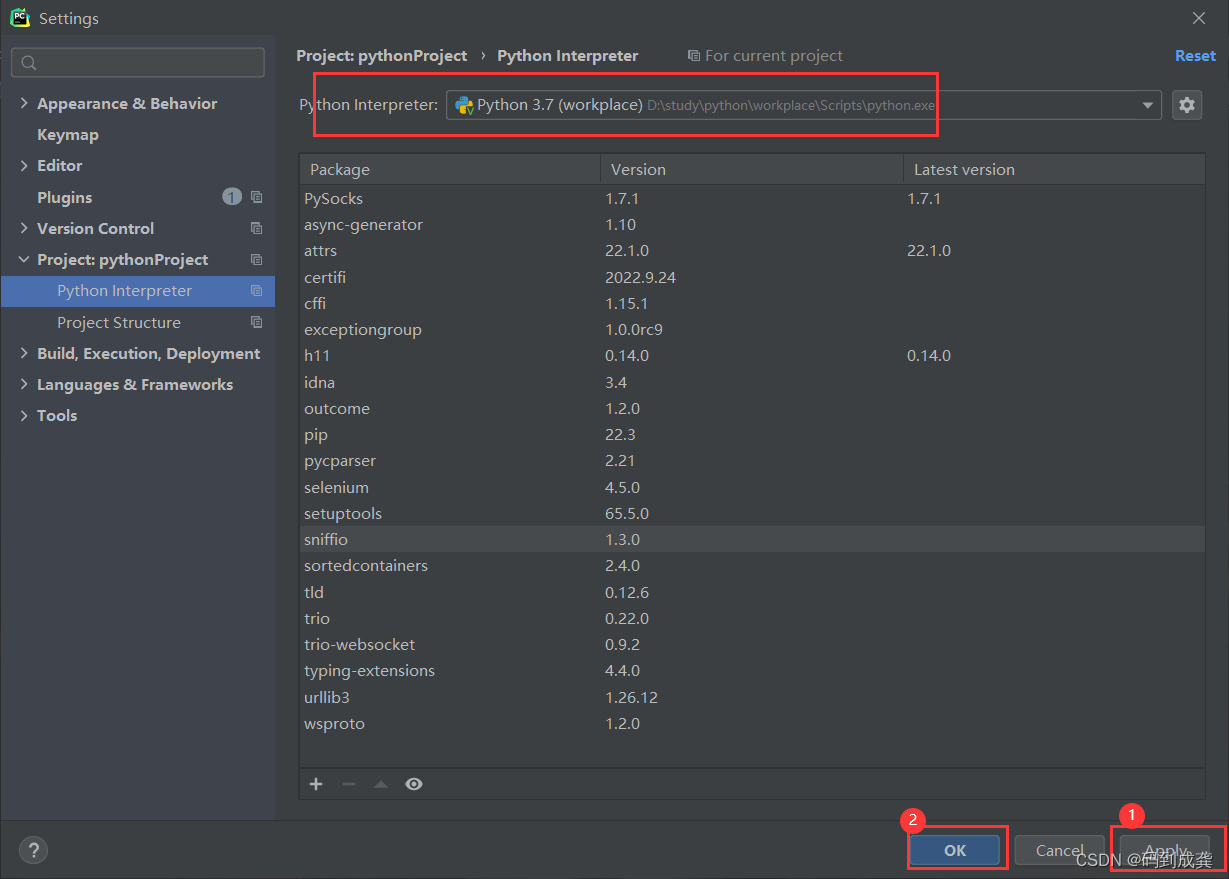Expand Build, Execution, Deployment section

24,353
